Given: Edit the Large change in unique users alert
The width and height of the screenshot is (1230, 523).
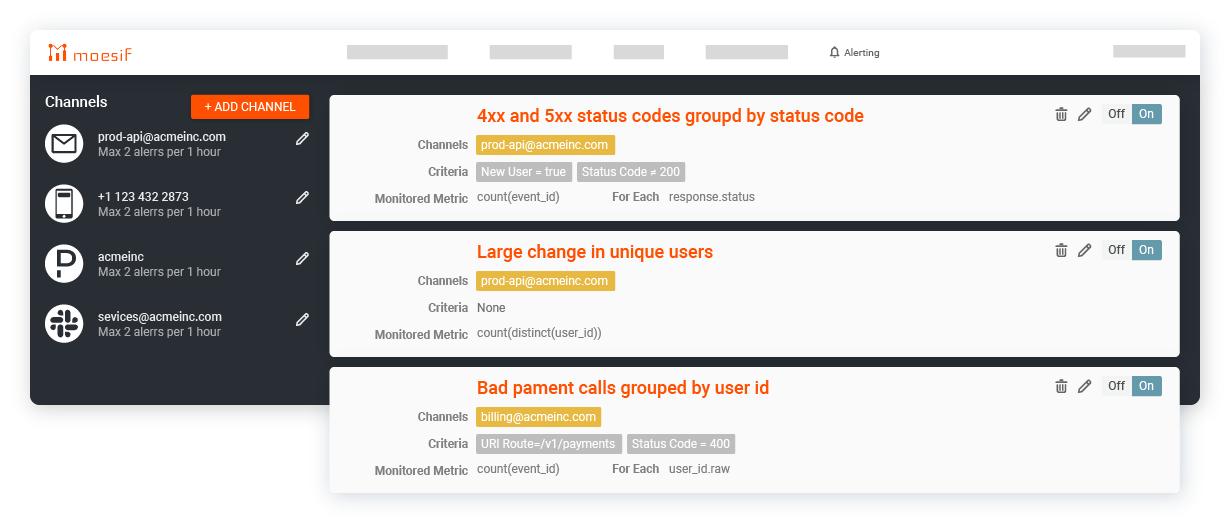Looking at the screenshot, I should (x=1084, y=250).
